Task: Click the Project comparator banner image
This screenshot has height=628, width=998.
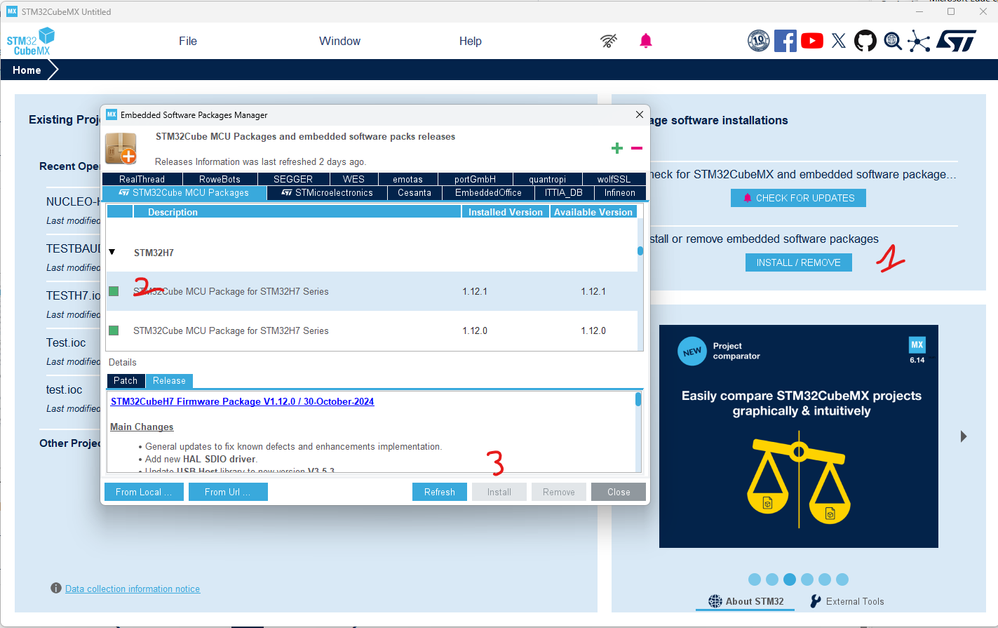Action: [798, 436]
